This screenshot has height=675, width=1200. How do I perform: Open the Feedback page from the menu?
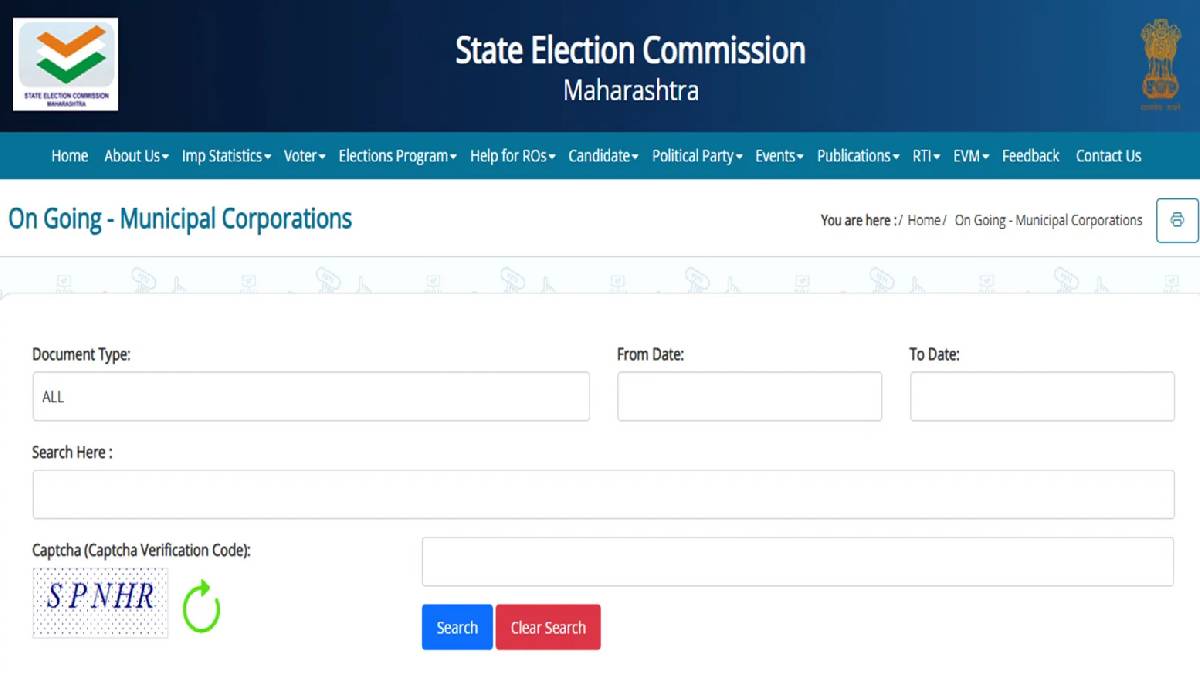pyautogui.click(x=1031, y=156)
